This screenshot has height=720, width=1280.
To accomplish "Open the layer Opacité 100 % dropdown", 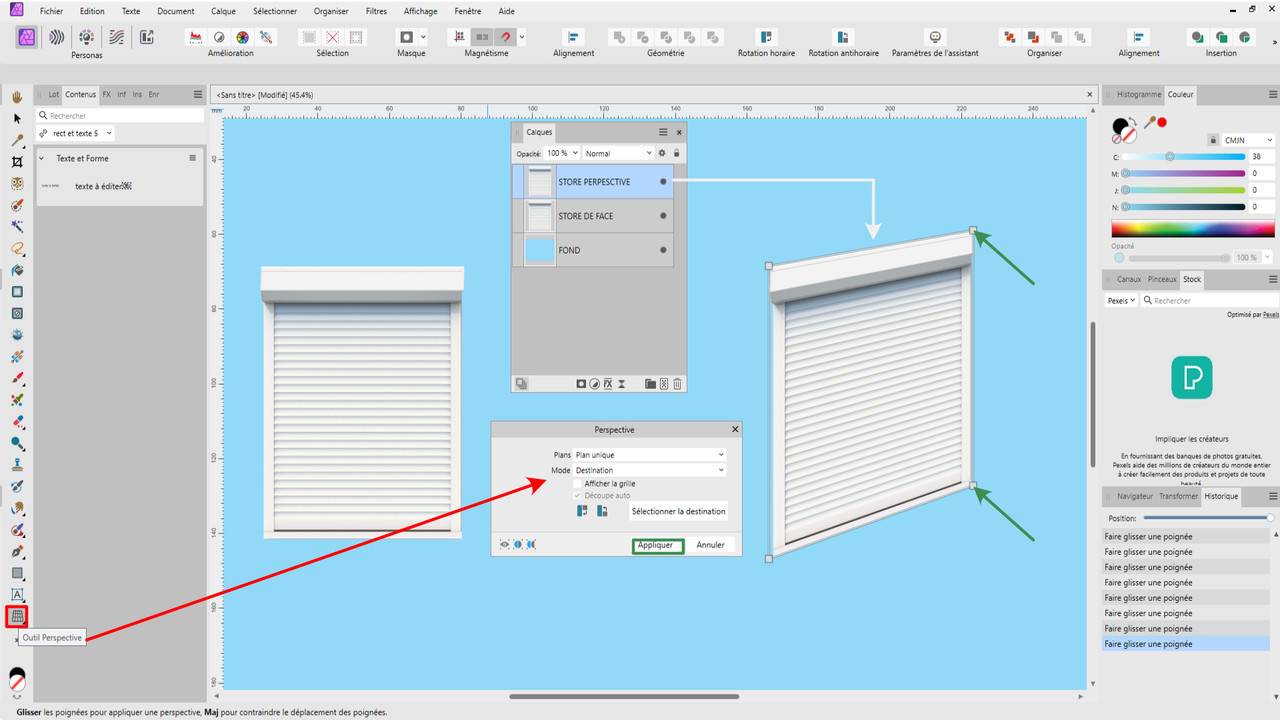I will pyautogui.click(x=562, y=153).
